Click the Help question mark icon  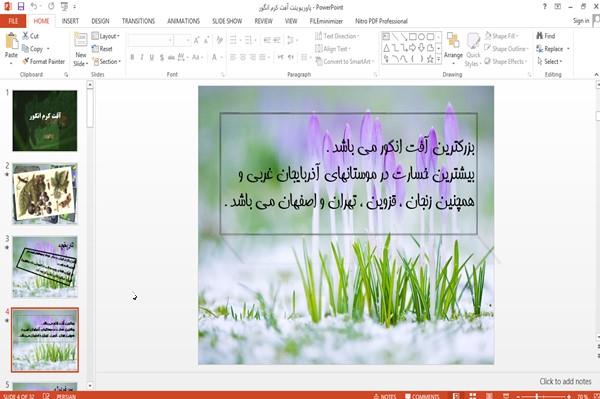pyautogui.click(x=545, y=6)
